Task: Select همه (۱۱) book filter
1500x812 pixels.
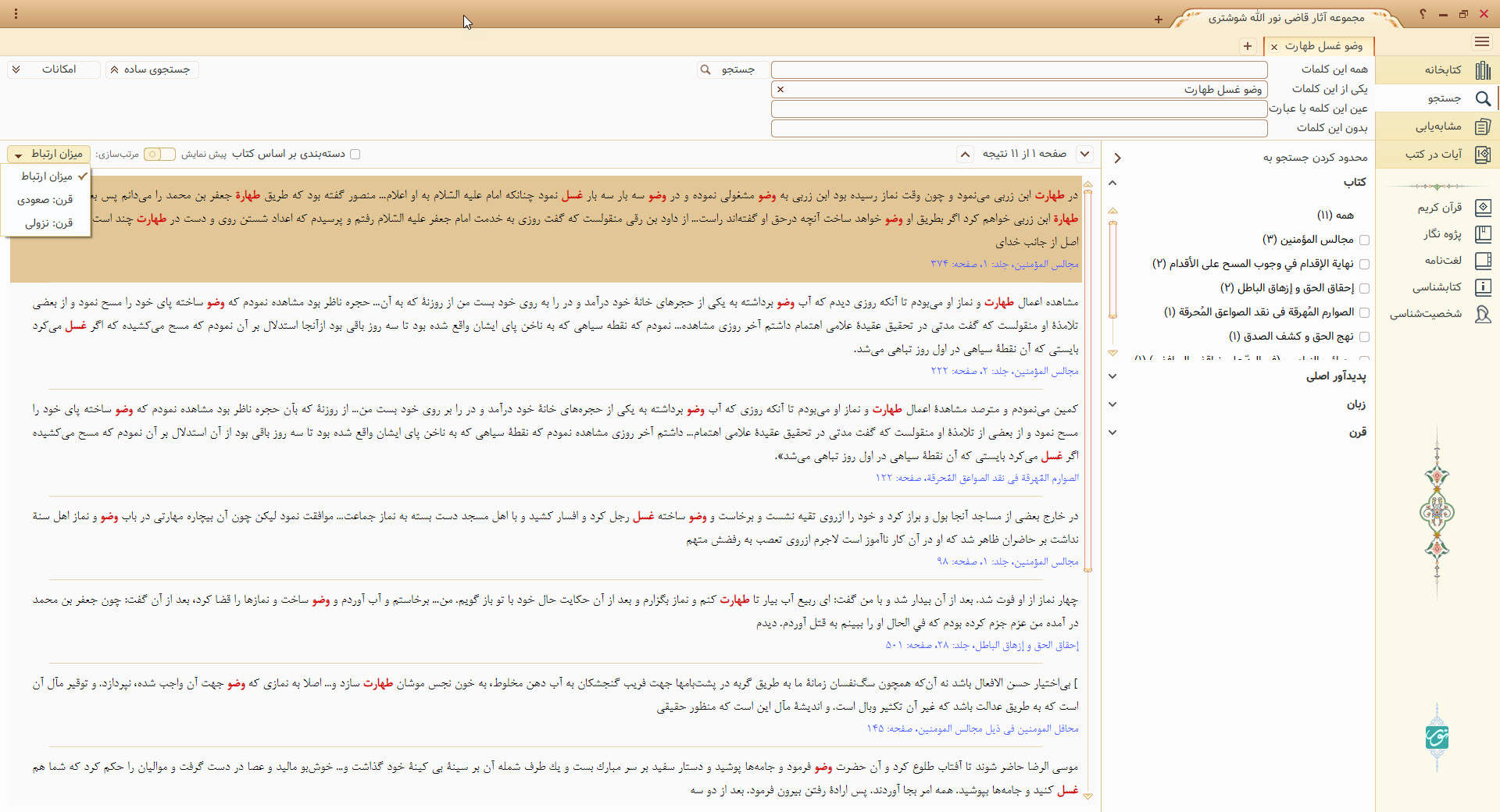Action: tap(1335, 215)
